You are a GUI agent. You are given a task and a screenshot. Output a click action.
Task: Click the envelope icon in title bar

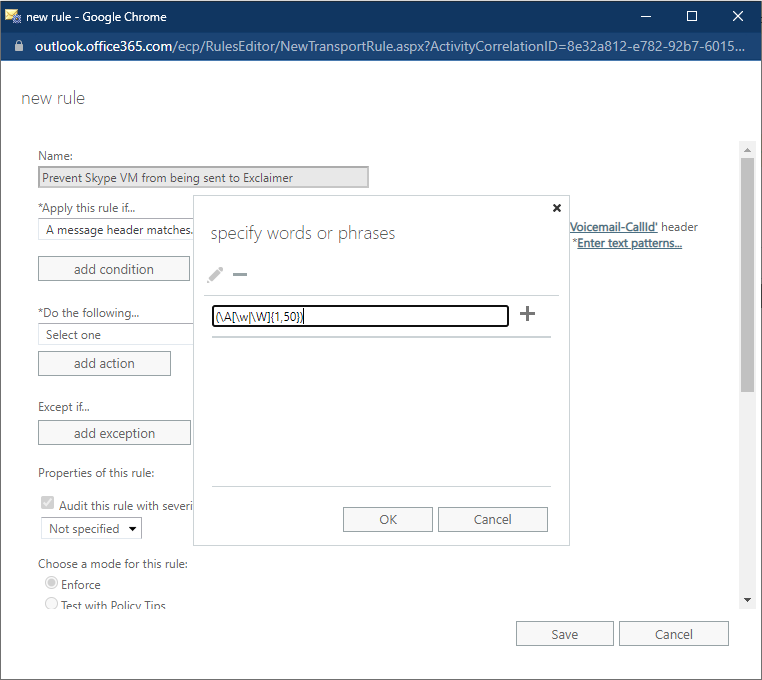pyautogui.click(x=13, y=16)
